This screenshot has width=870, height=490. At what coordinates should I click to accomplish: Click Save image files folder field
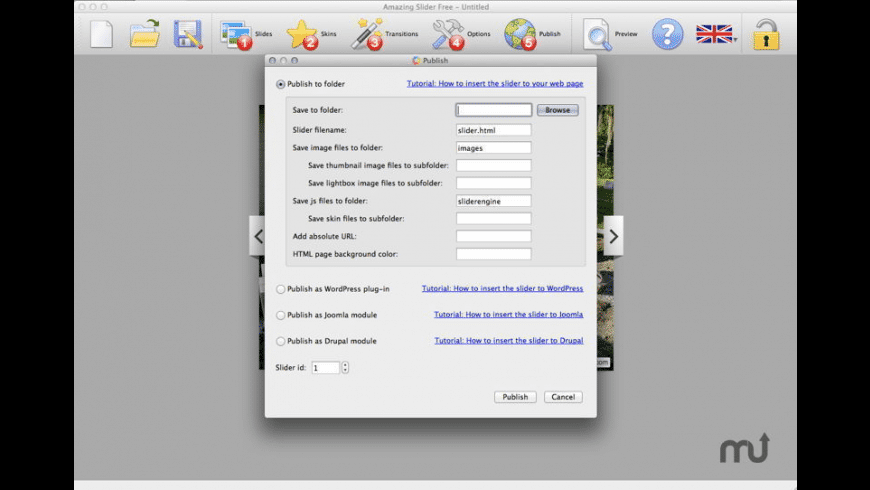(494, 148)
